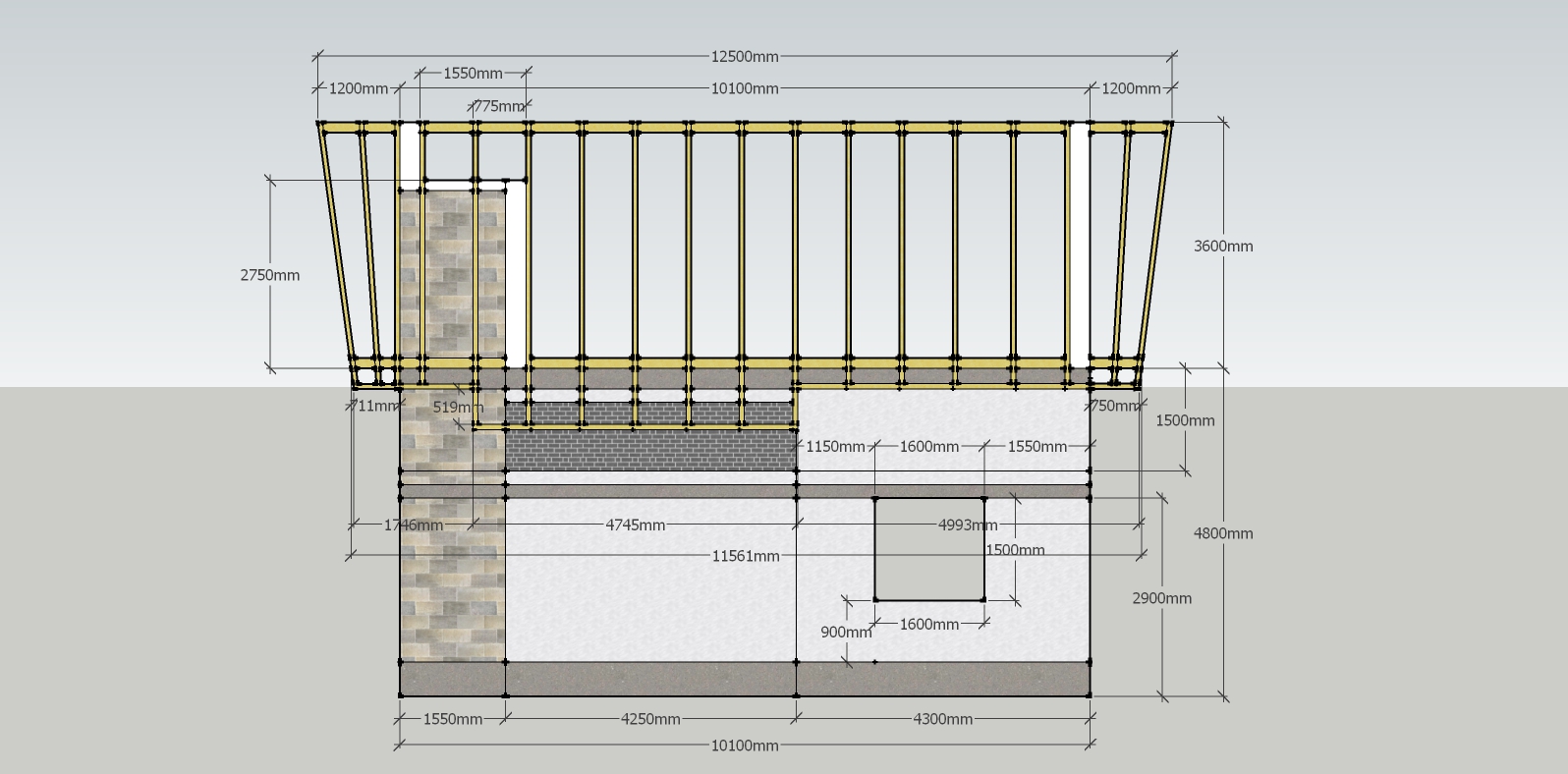Click the tall stone-textured chimney column

[x=453, y=427]
